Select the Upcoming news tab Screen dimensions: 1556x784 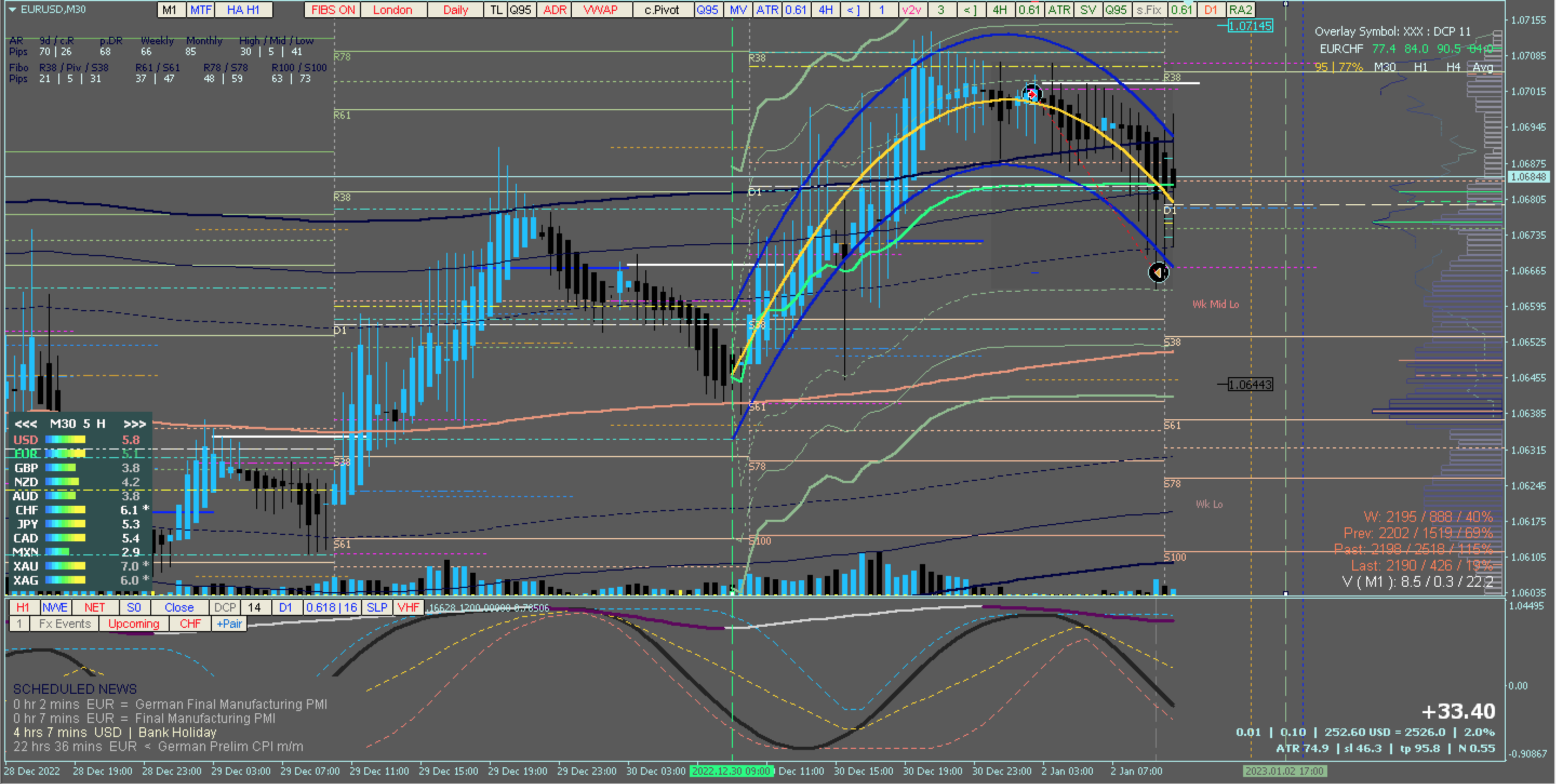[x=133, y=624]
